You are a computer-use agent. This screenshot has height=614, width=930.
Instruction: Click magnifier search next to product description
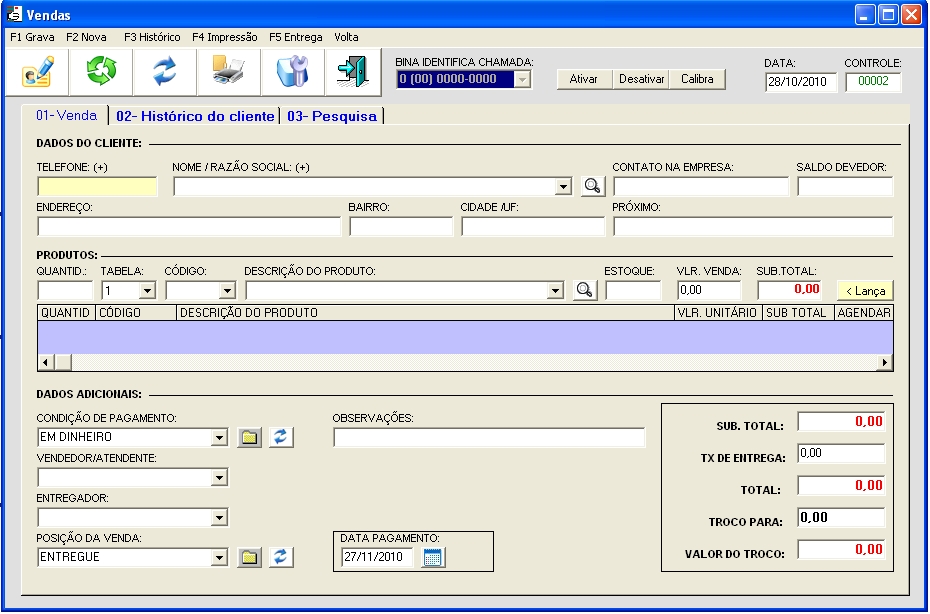[585, 291]
